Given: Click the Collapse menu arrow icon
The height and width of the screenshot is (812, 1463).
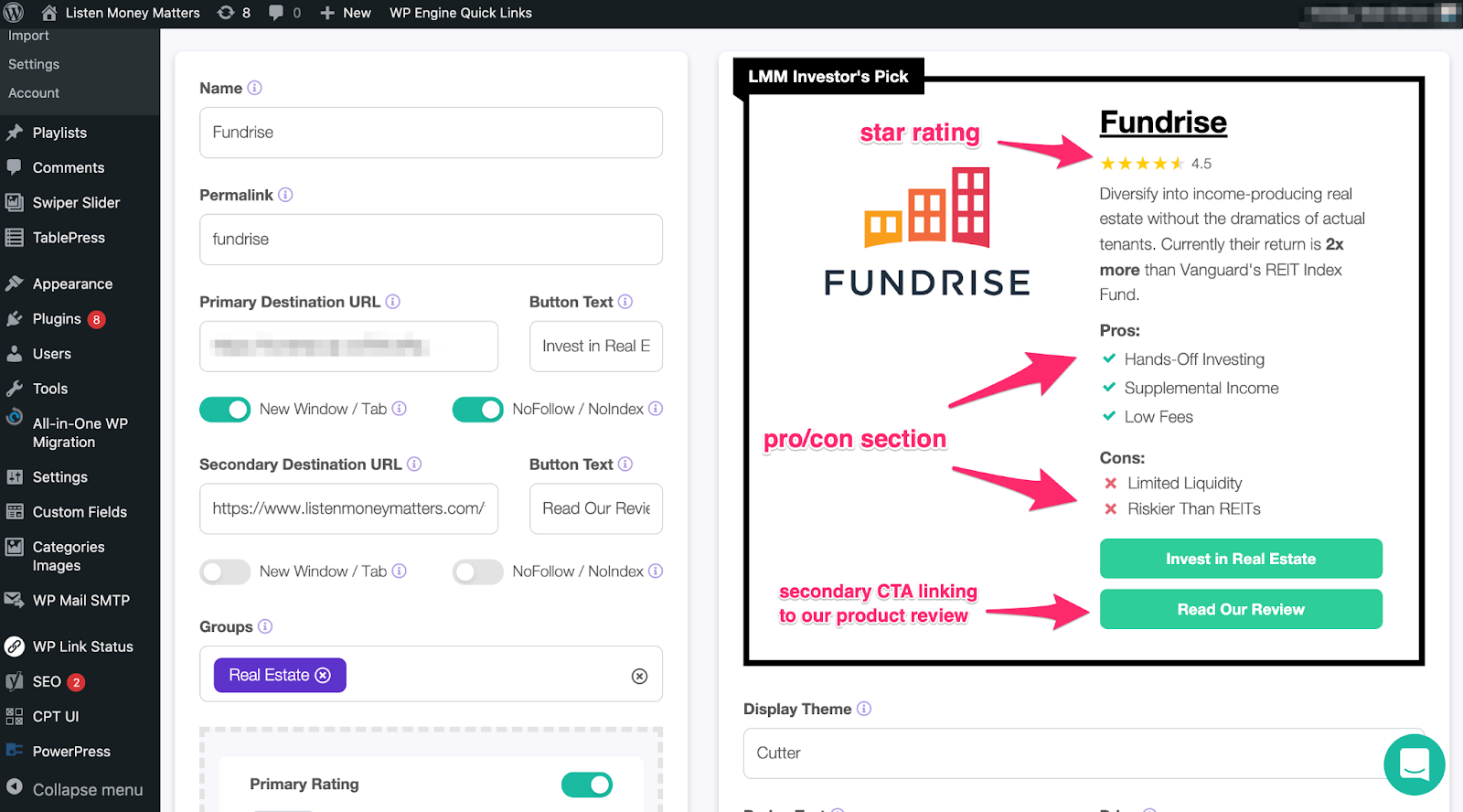Looking at the screenshot, I should pos(14,786).
